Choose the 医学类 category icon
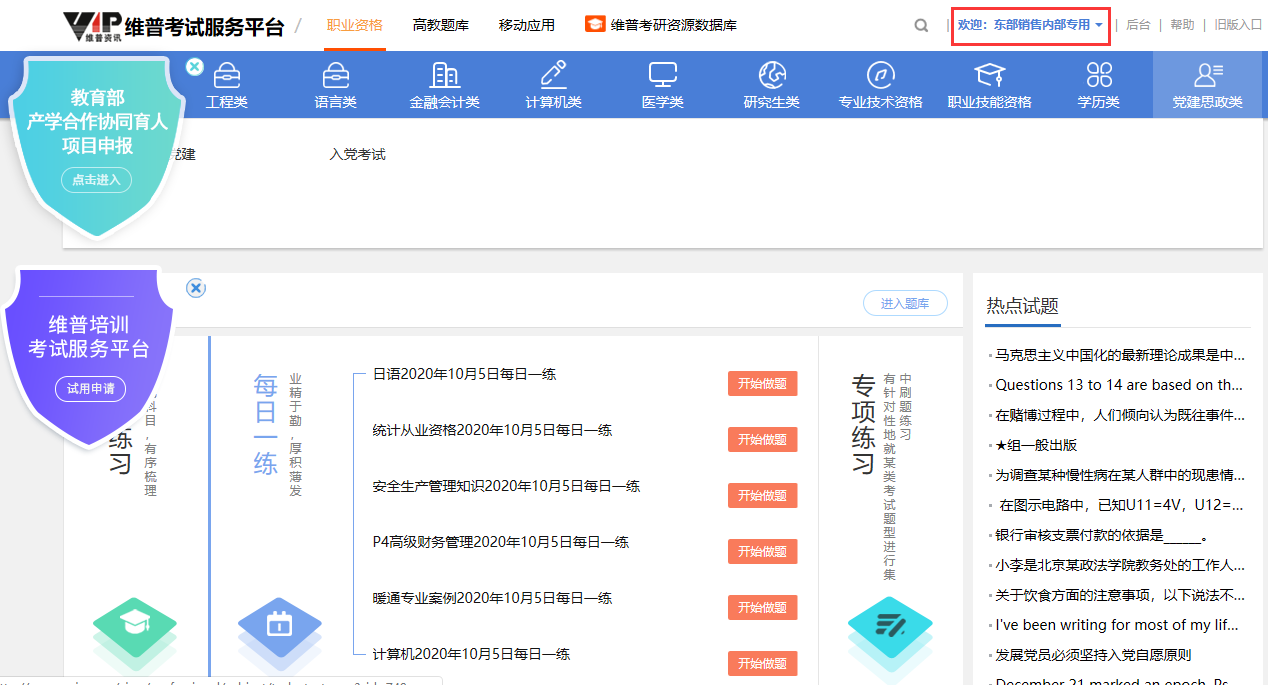The image size is (1268, 685). pos(662,76)
